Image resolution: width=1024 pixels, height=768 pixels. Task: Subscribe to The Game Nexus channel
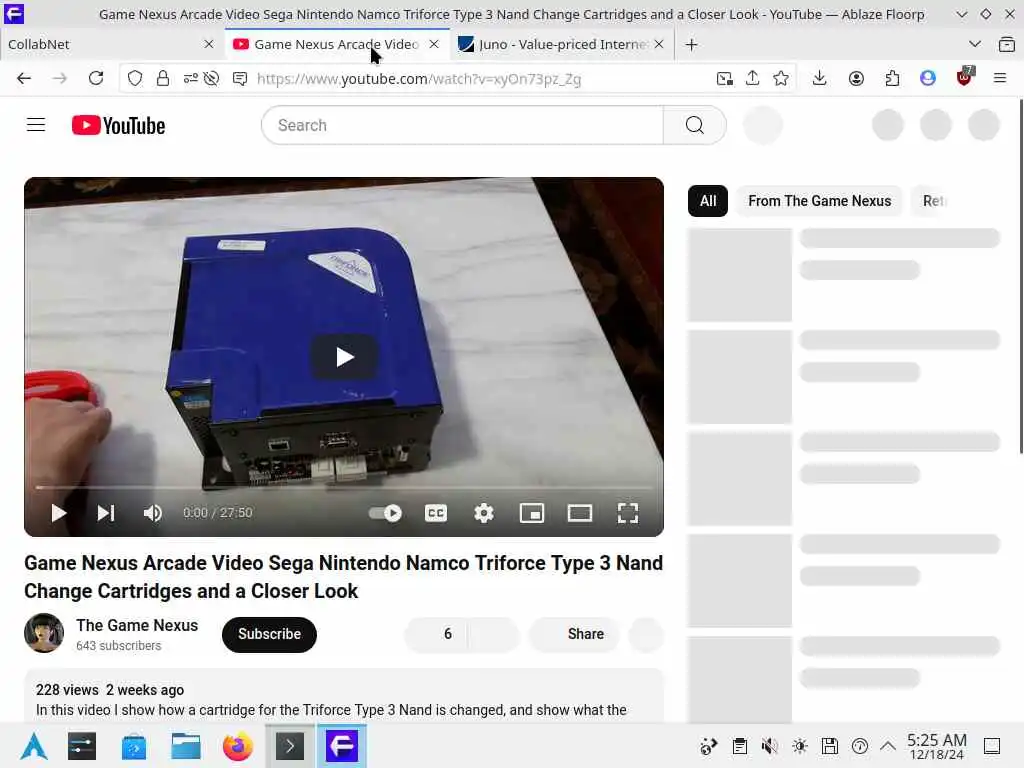click(269, 634)
